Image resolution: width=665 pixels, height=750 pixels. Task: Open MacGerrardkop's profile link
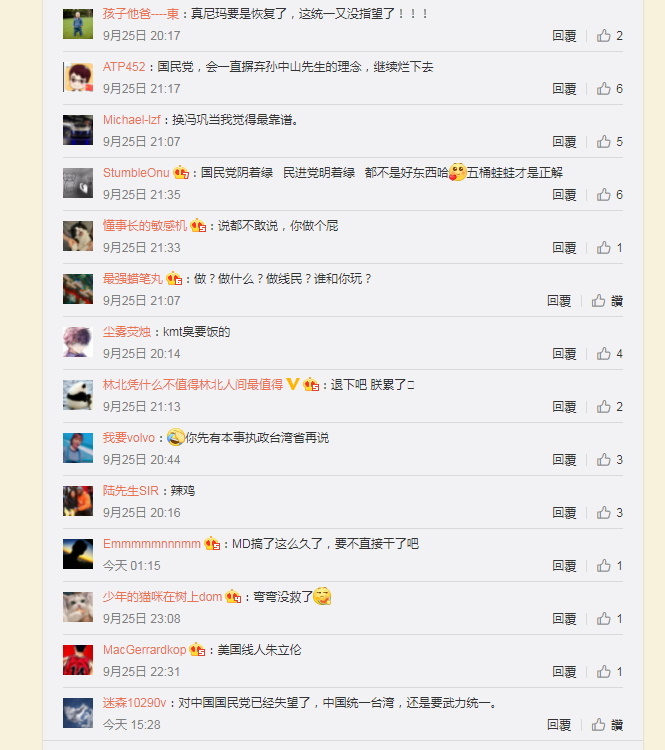(x=144, y=650)
